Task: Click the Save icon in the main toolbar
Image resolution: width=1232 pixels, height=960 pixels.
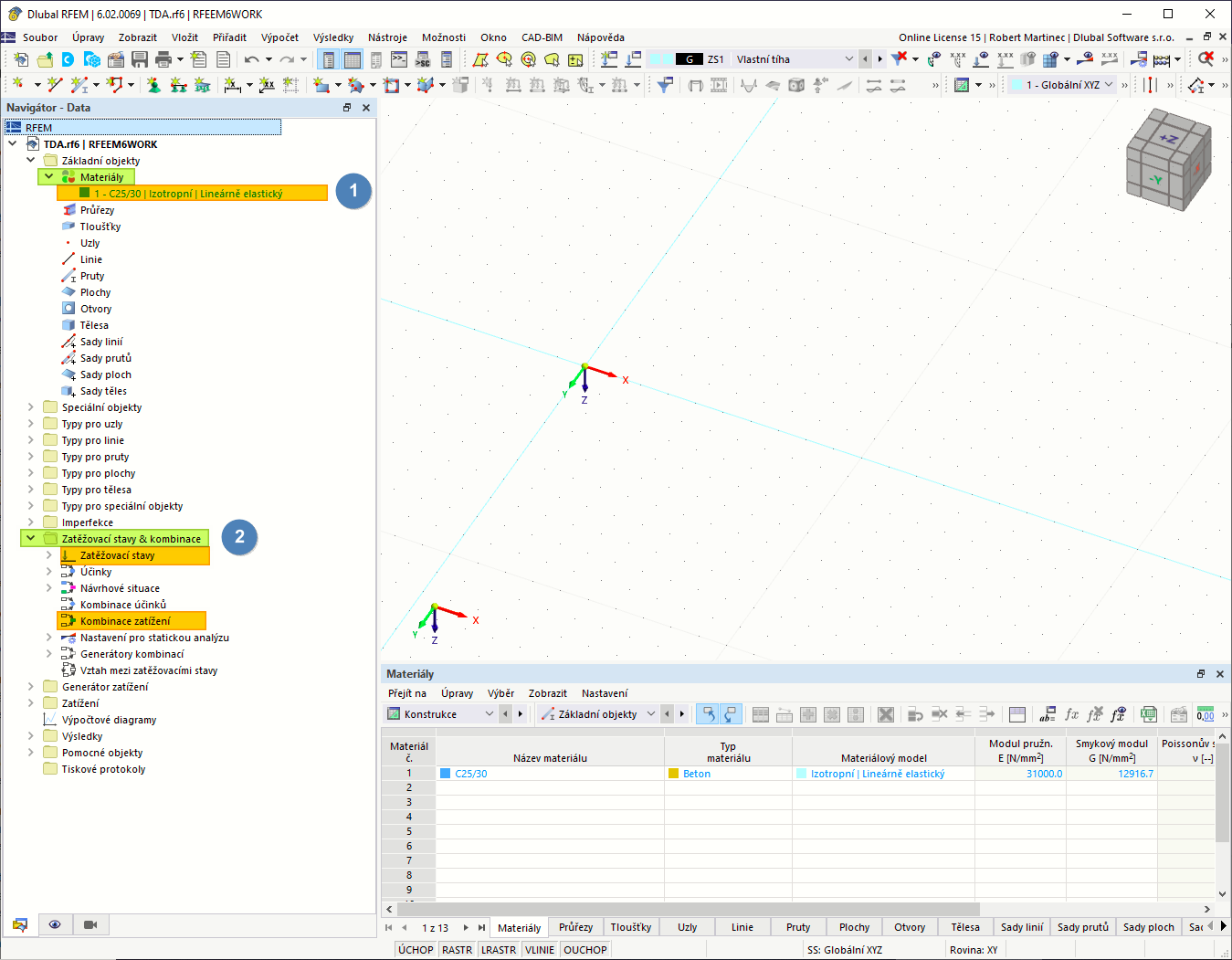Action: click(x=140, y=58)
